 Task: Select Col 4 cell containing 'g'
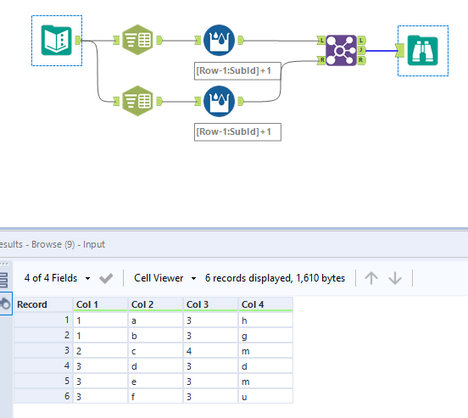tap(265, 335)
